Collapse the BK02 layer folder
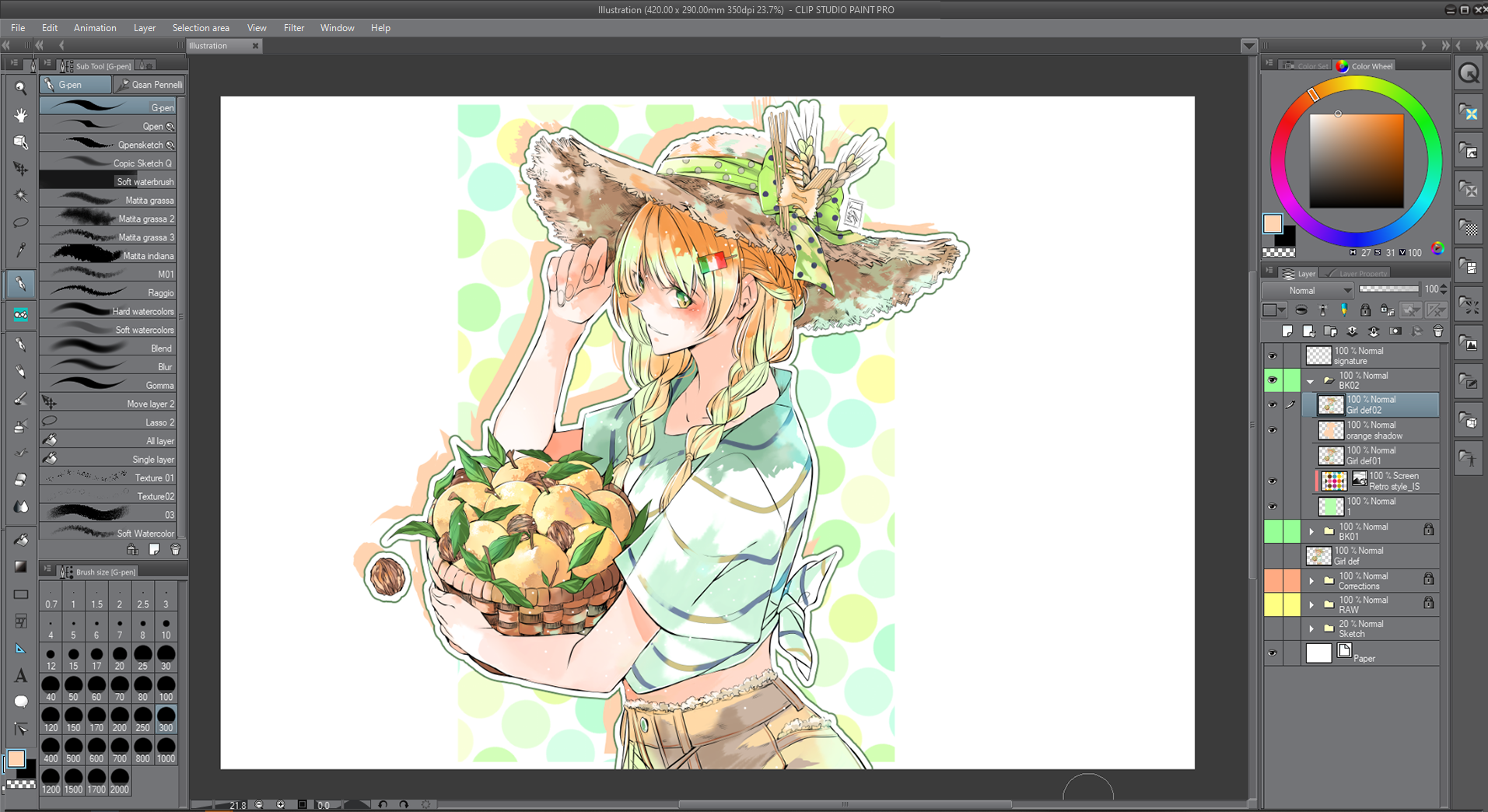Image resolution: width=1488 pixels, height=812 pixels. coord(1311,381)
